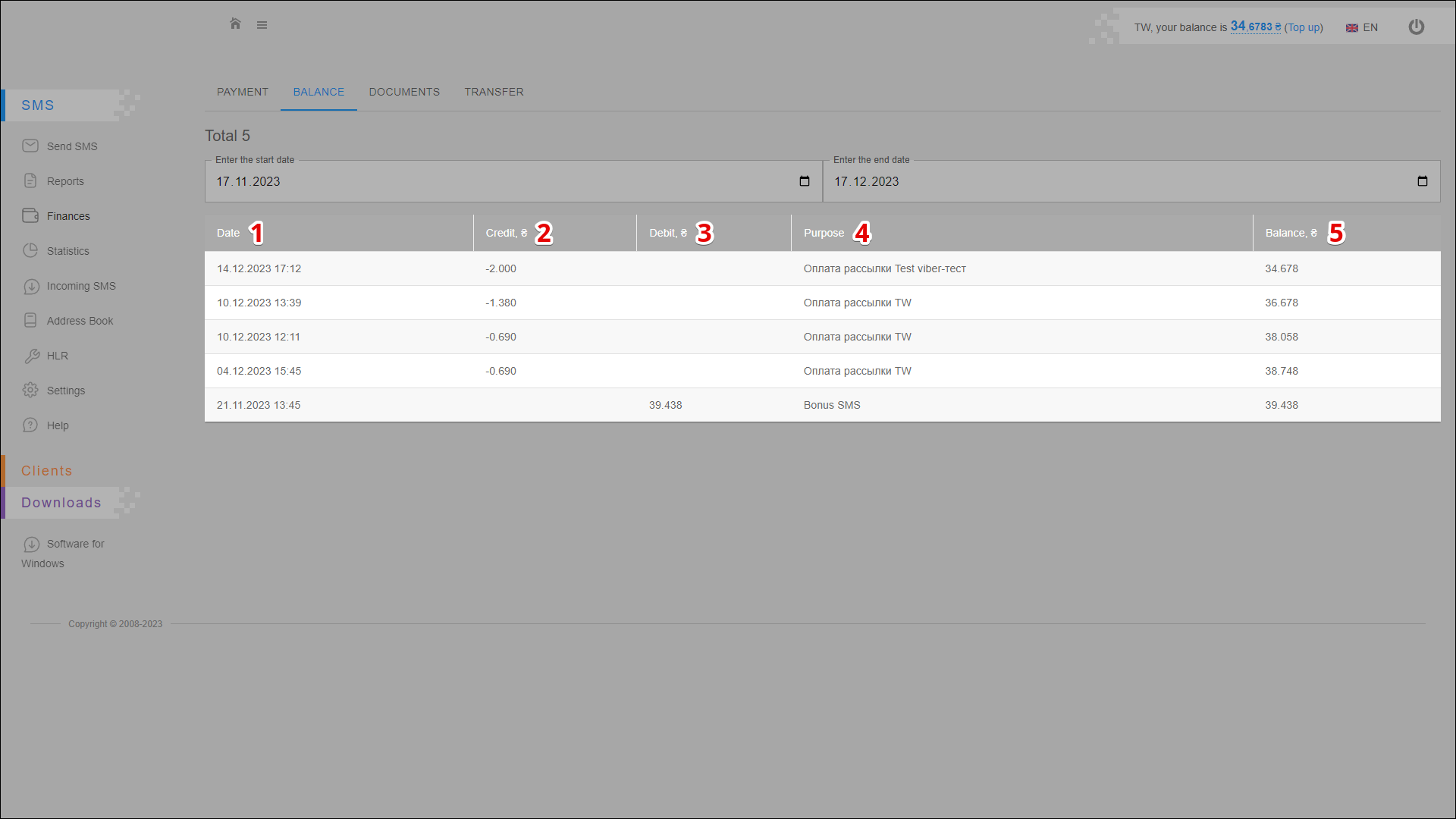
Task: Open start date calendar picker
Action: click(805, 181)
